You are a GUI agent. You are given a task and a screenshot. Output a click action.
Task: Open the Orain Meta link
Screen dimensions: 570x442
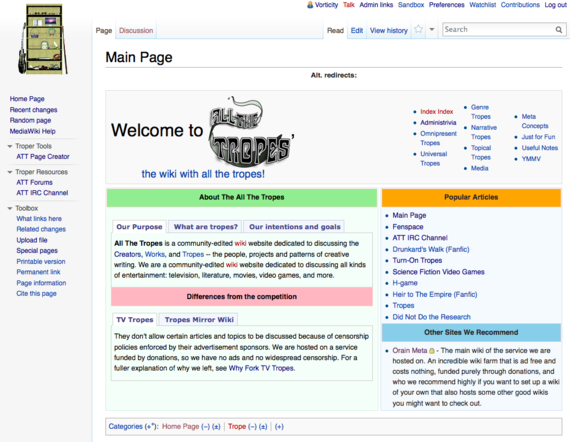410,351
